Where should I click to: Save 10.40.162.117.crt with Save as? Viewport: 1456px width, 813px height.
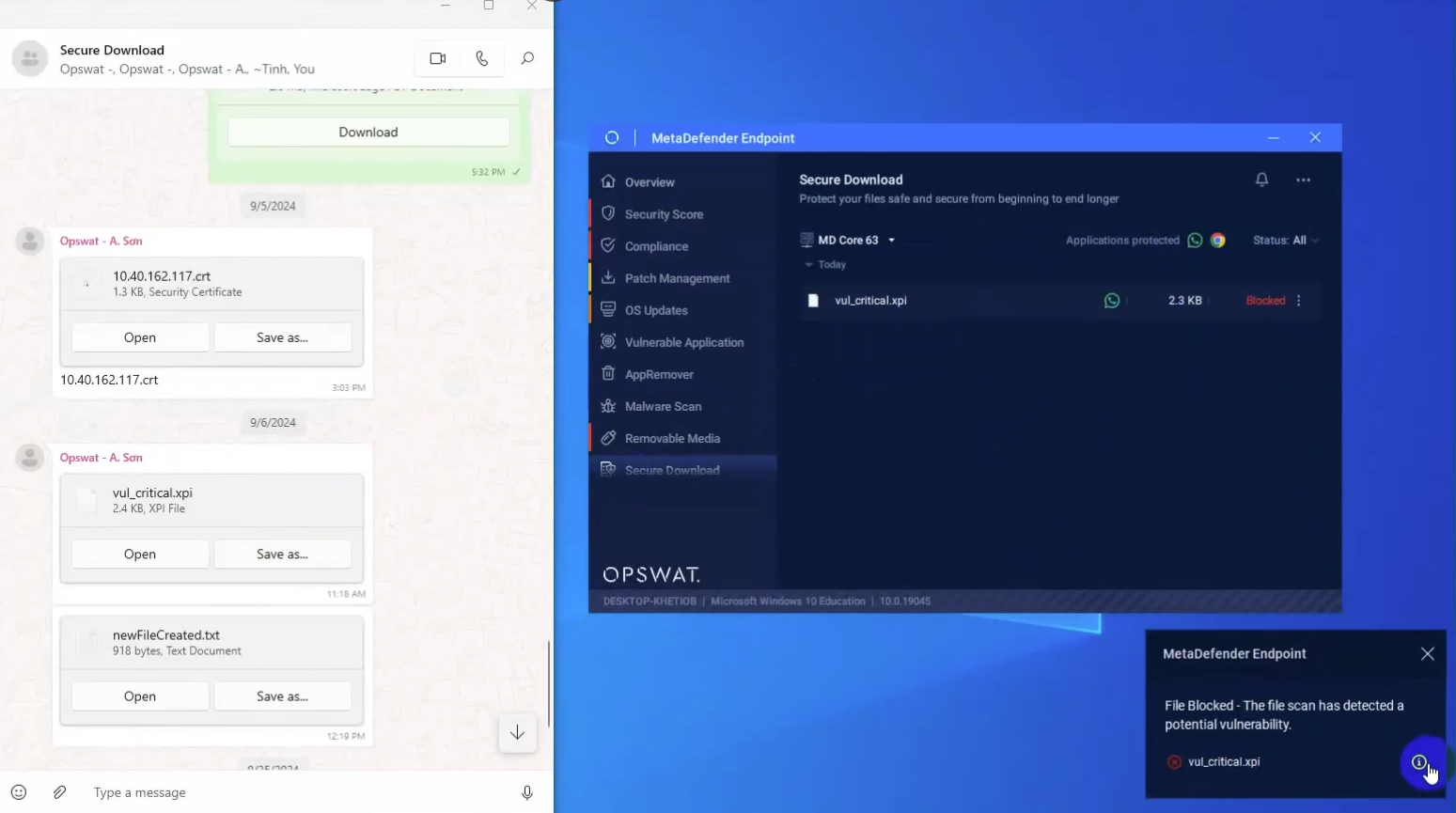[282, 337]
